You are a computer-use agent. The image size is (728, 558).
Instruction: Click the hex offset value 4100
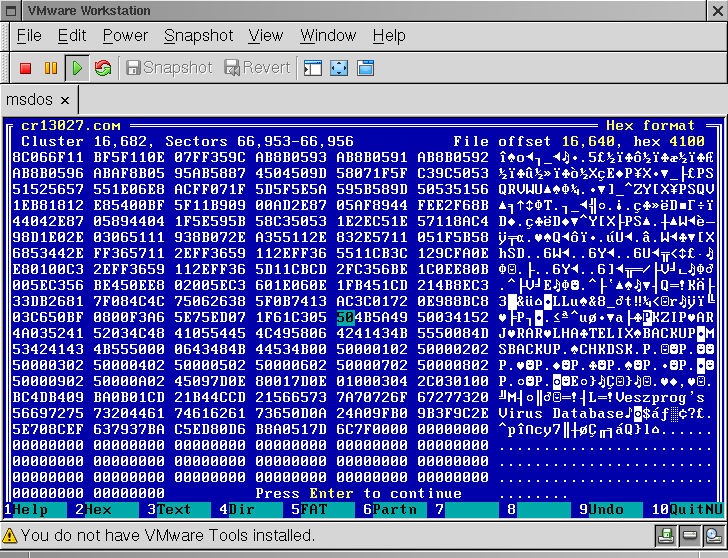[687, 141]
